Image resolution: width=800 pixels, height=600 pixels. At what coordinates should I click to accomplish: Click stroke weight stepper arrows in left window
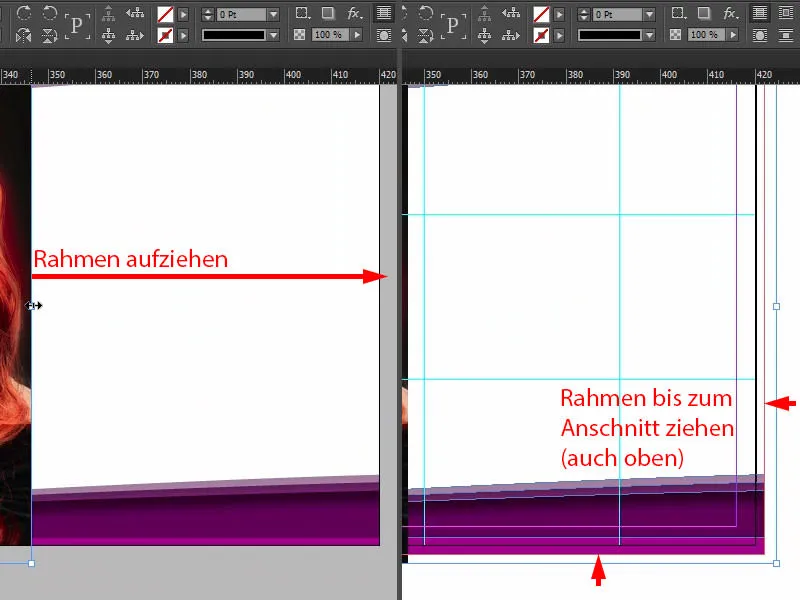(x=207, y=14)
